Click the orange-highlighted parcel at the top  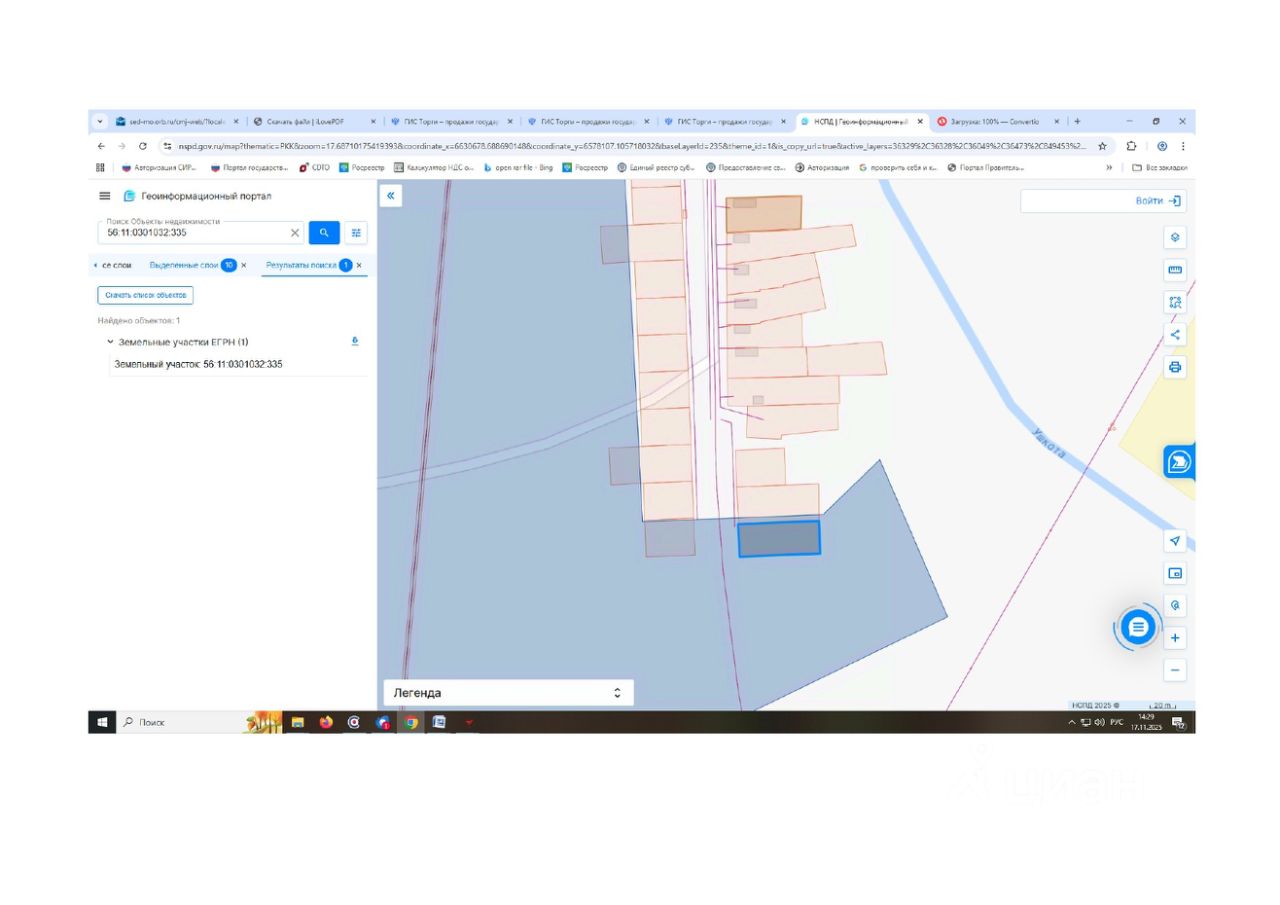coord(764,214)
